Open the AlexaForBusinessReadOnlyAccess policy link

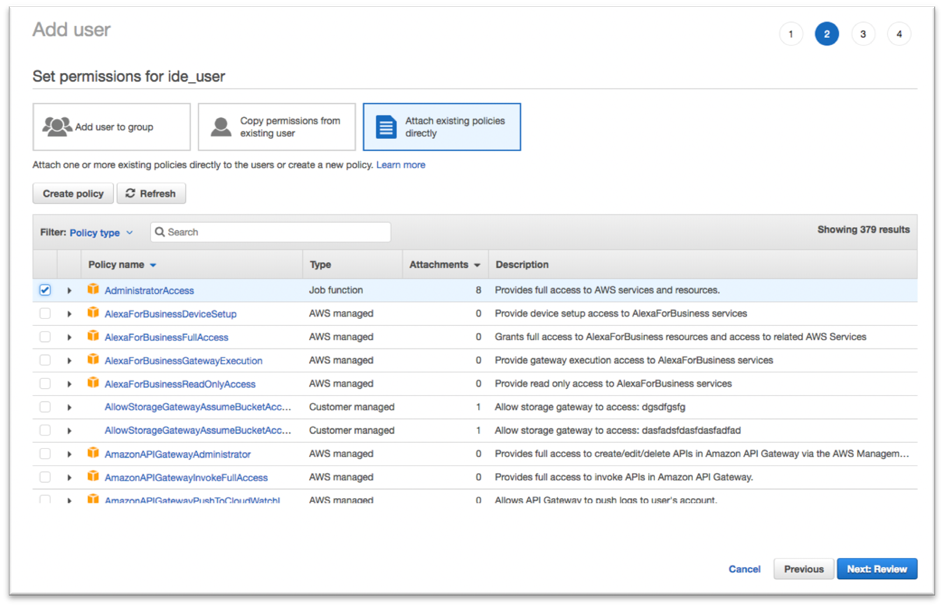point(180,384)
